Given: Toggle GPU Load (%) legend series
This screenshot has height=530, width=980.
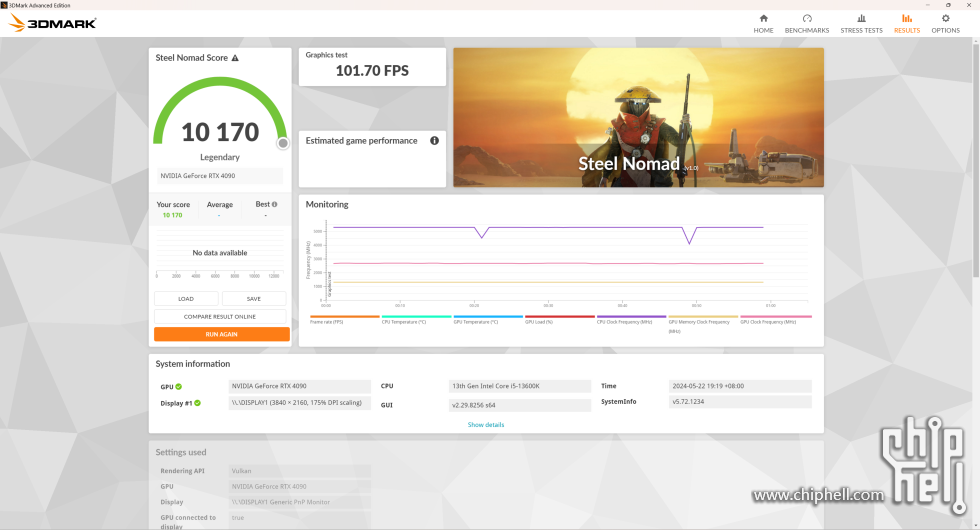Looking at the screenshot, I should pos(559,319).
